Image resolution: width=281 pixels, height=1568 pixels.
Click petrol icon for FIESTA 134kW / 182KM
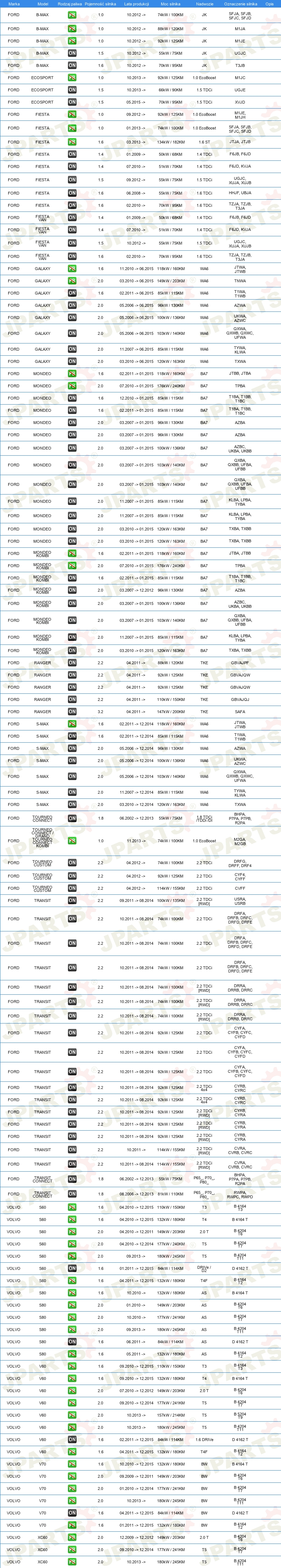pyautogui.click(x=72, y=142)
